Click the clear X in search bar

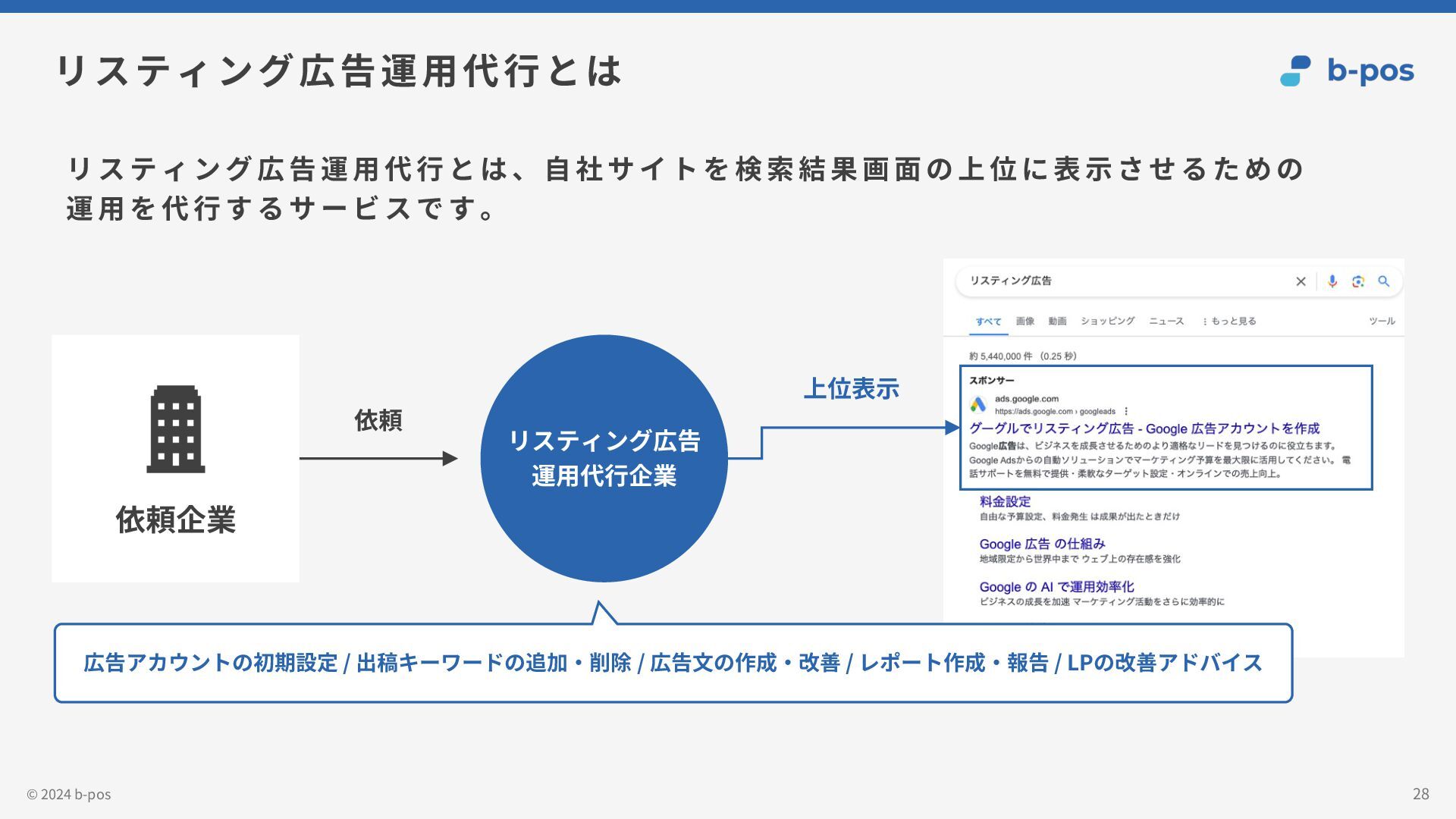[1301, 281]
